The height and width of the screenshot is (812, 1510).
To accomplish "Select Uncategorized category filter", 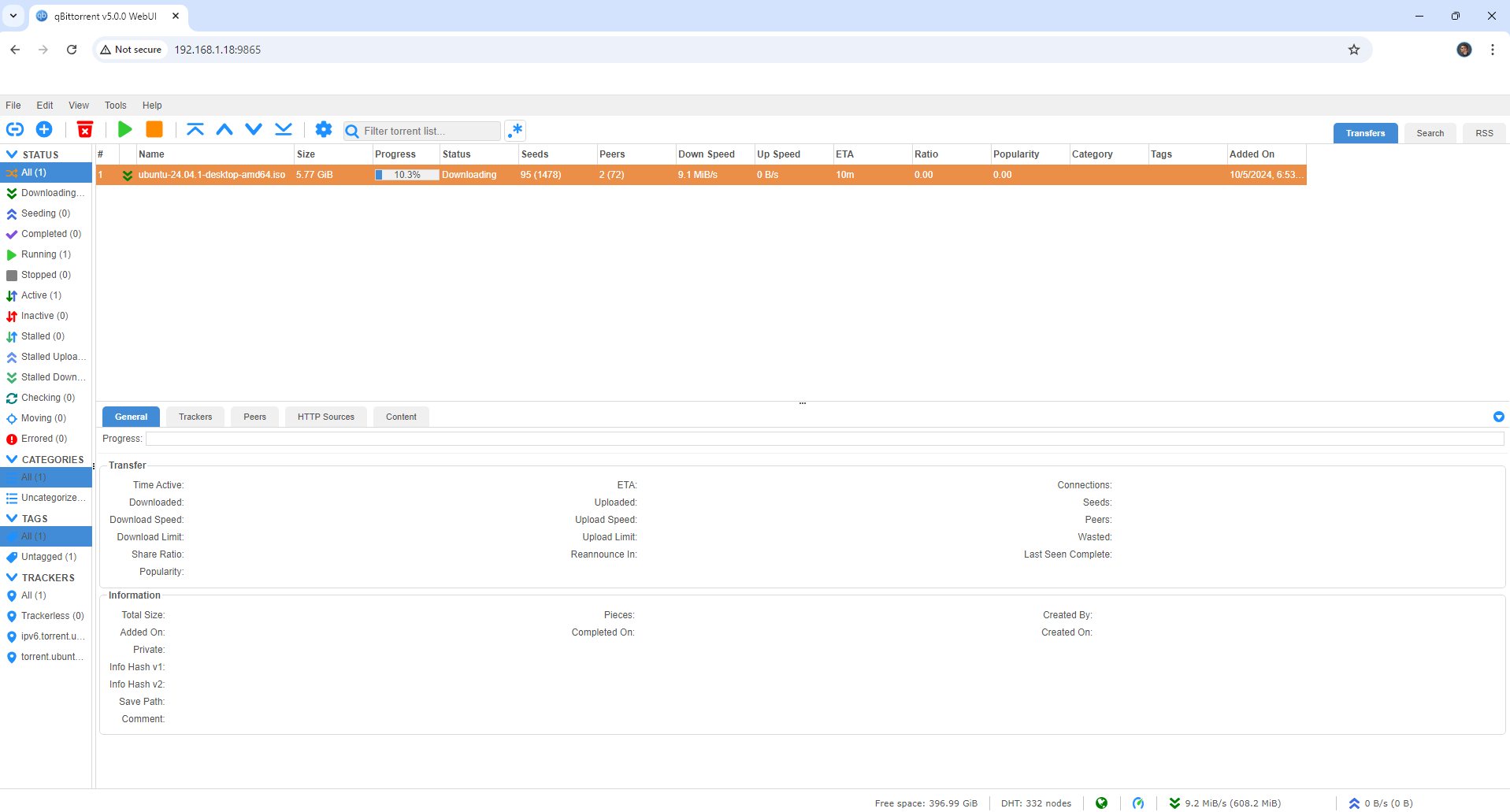I will (46, 498).
